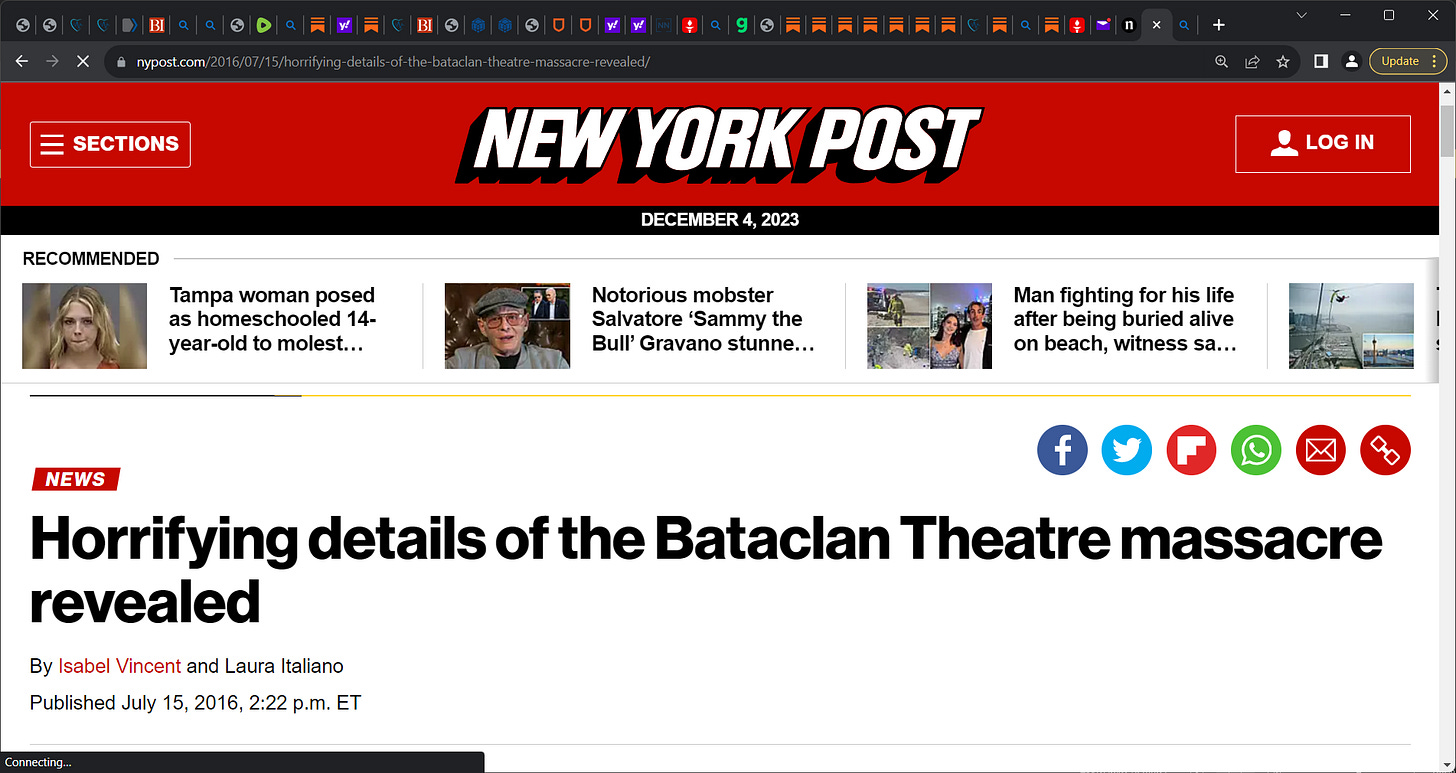The width and height of the screenshot is (1456, 773).
Task: Open the Chrome profile menu
Action: click(x=1351, y=61)
